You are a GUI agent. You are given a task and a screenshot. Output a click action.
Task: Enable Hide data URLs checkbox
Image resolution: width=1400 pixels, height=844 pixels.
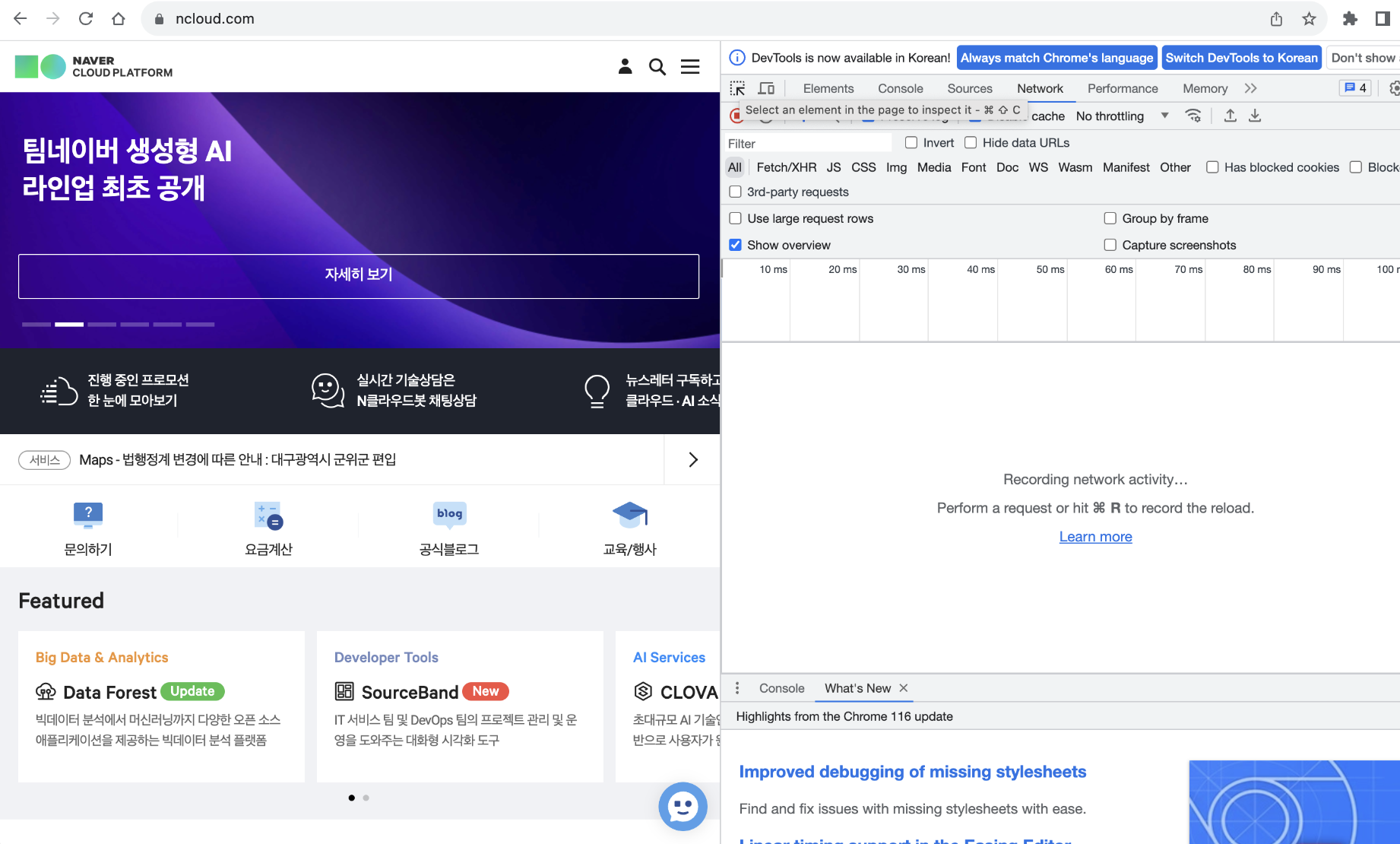click(x=971, y=142)
